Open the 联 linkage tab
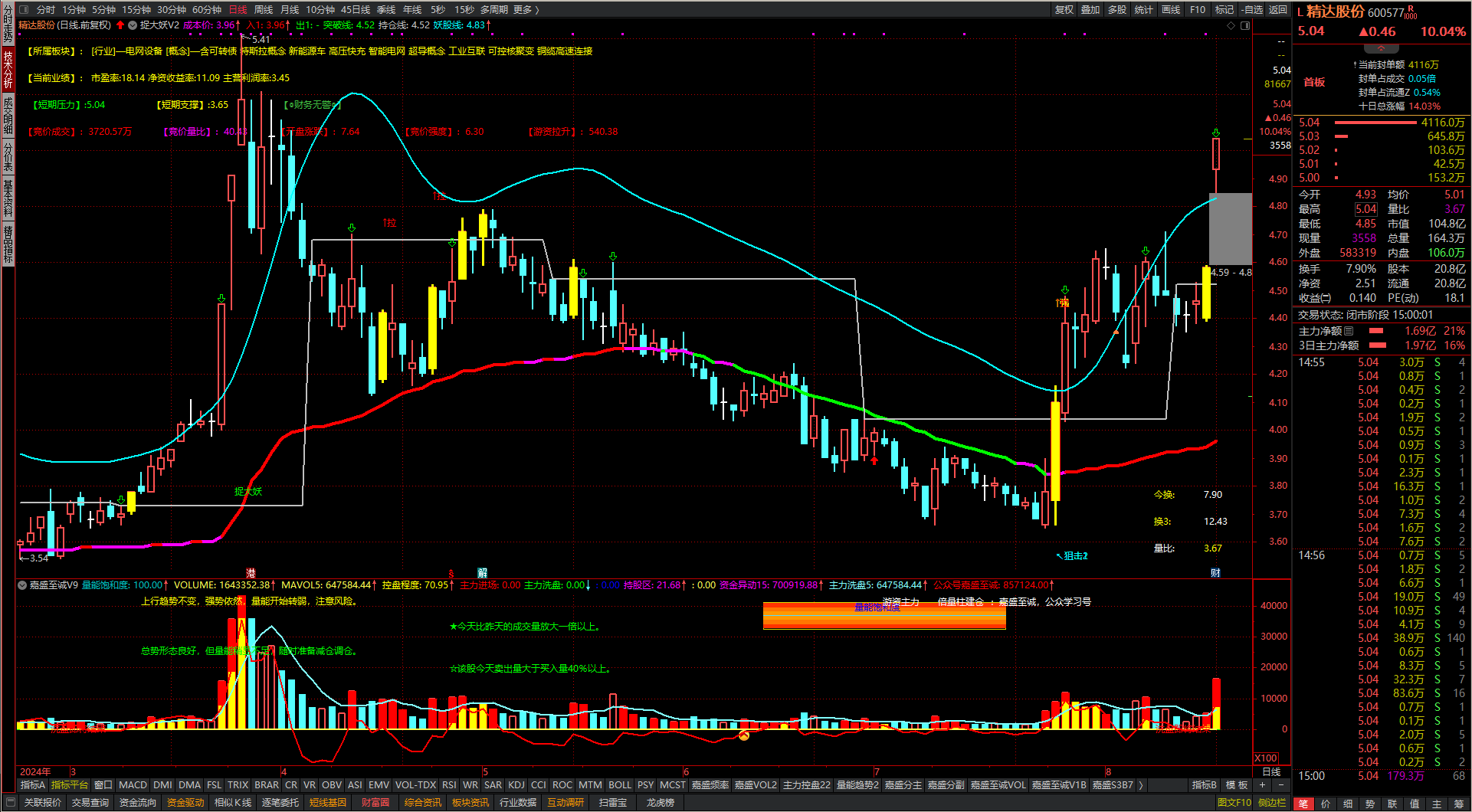The image size is (1472, 812). coord(1392,804)
